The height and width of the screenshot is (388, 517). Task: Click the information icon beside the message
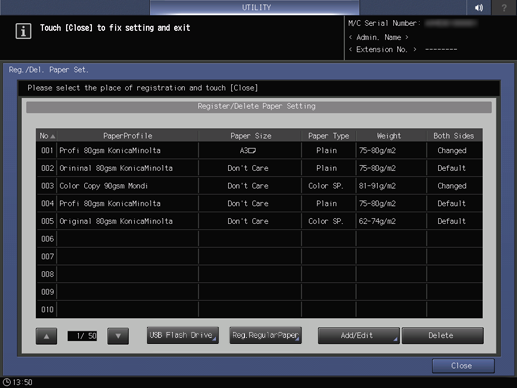pos(23,31)
